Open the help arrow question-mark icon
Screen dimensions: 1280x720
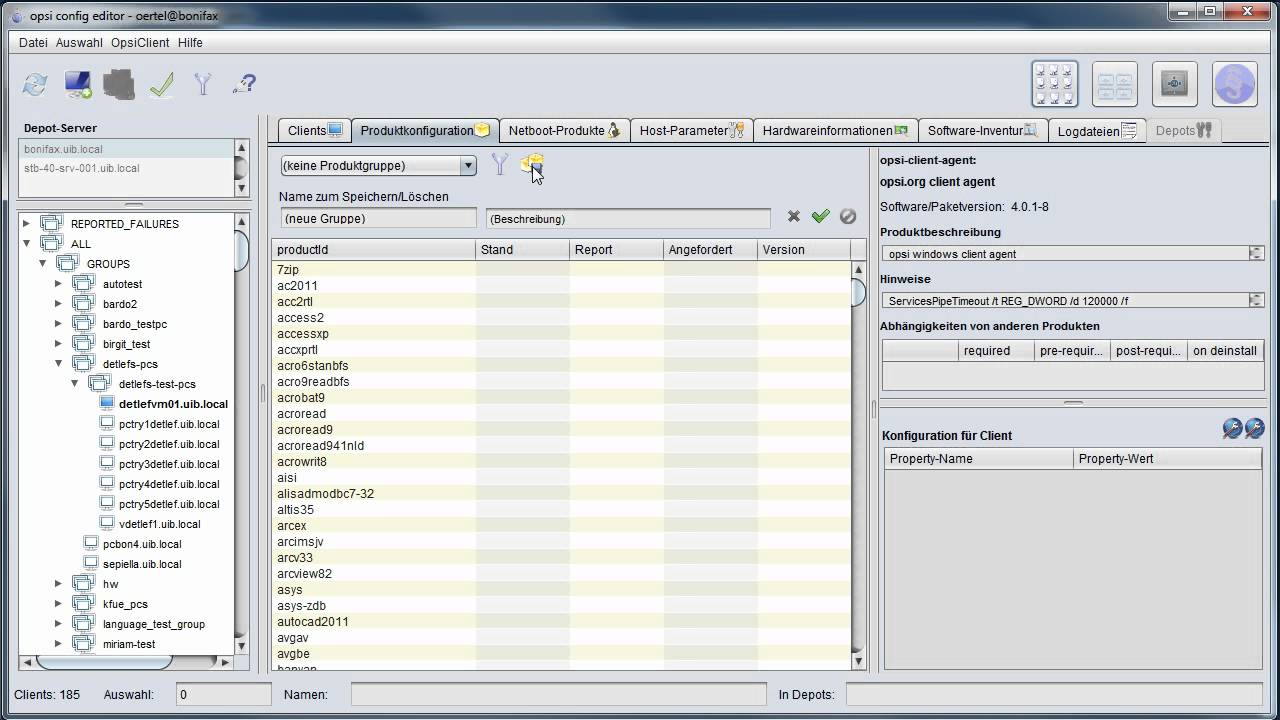click(244, 84)
